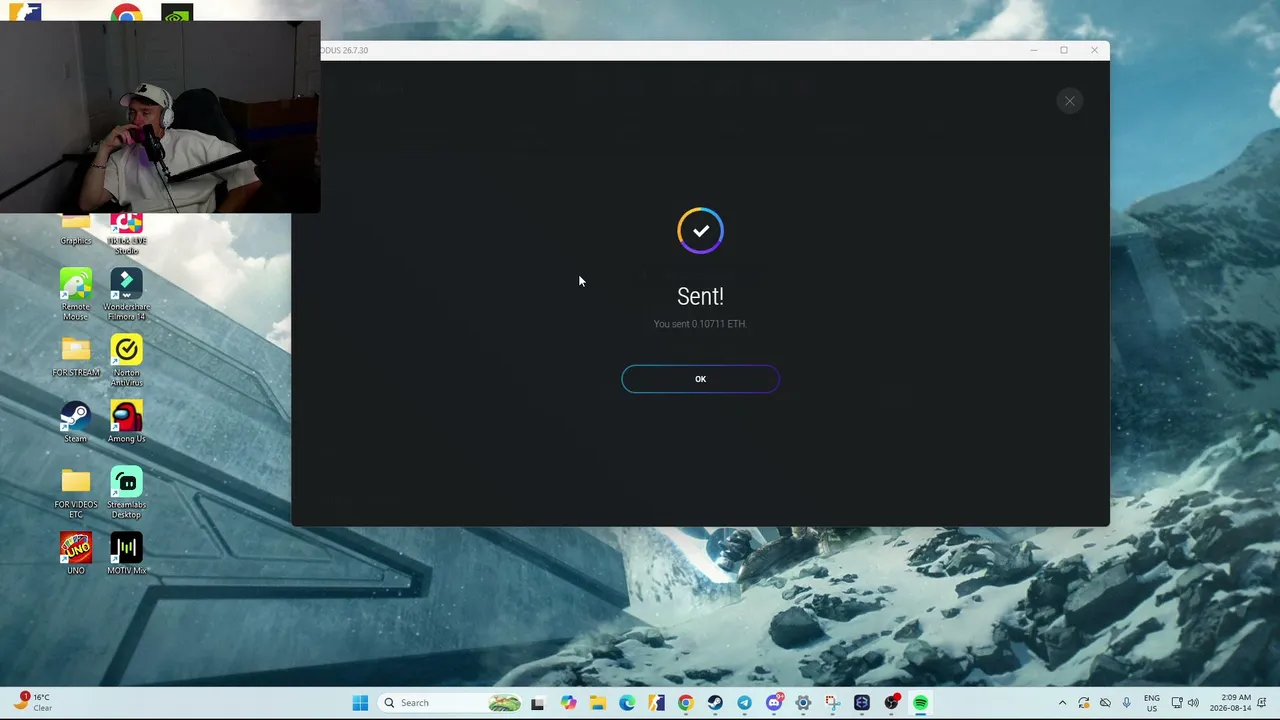Screen dimensions: 1280x720
Task: Open TikTok LIVE Studio desktop shortcut
Action: pyautogui.click(x=126, y=234)
